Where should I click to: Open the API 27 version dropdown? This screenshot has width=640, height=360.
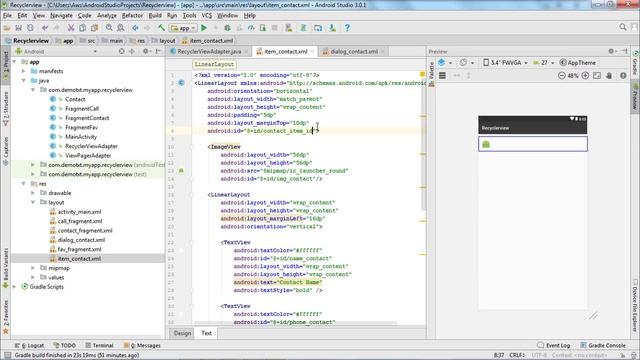click(543, 63)
